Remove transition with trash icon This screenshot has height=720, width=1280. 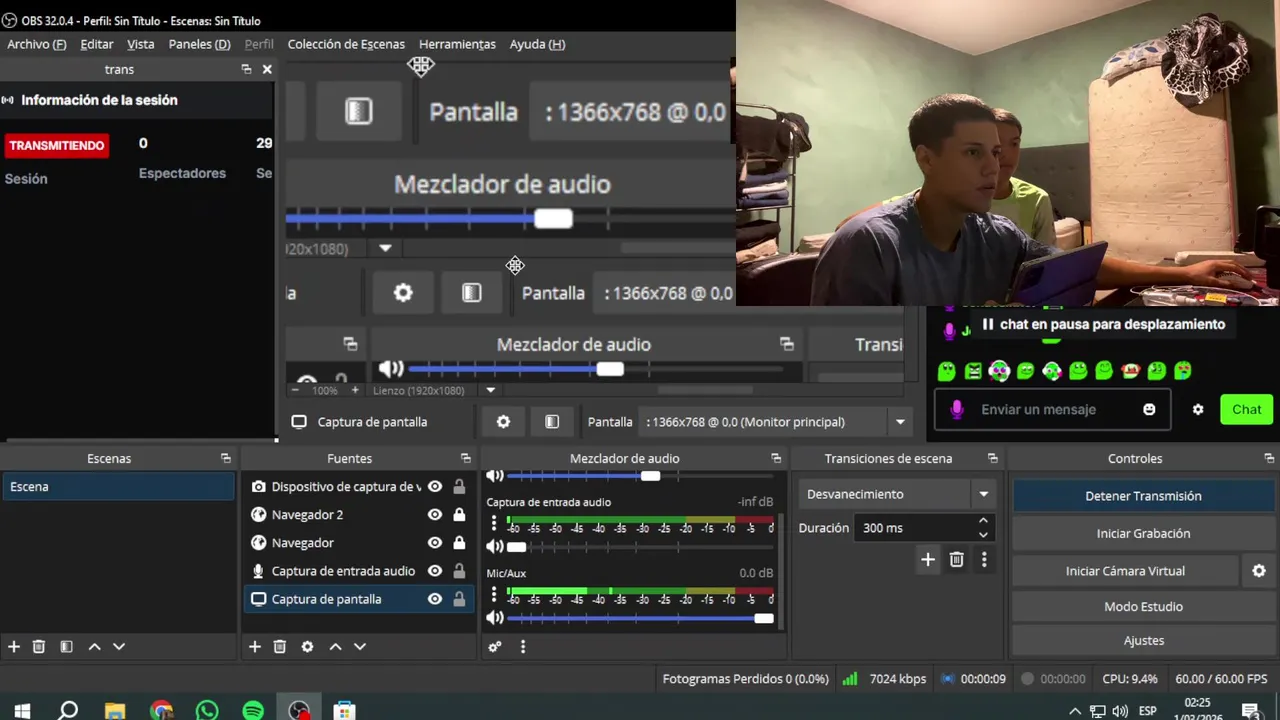(956, 560)
